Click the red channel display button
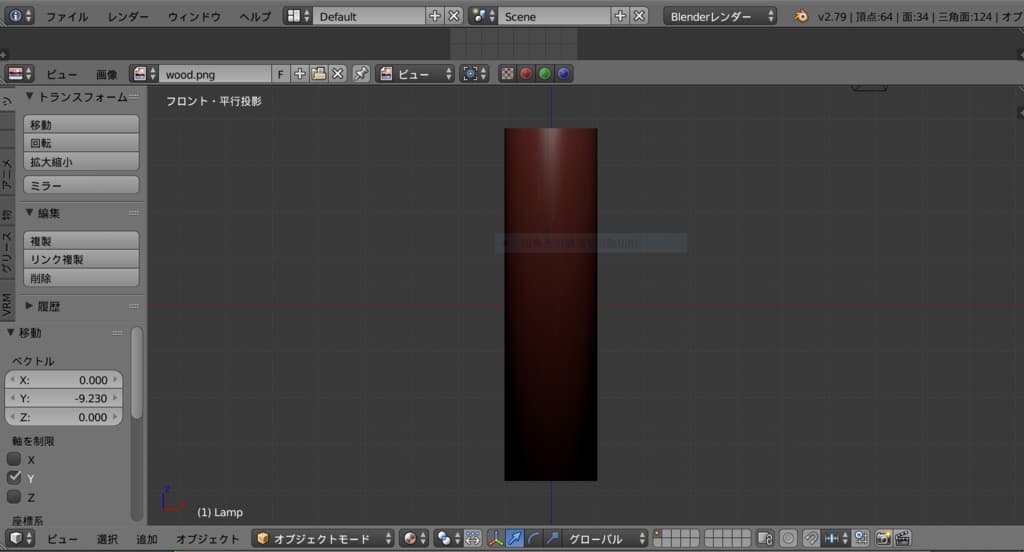 coord(526,74)
